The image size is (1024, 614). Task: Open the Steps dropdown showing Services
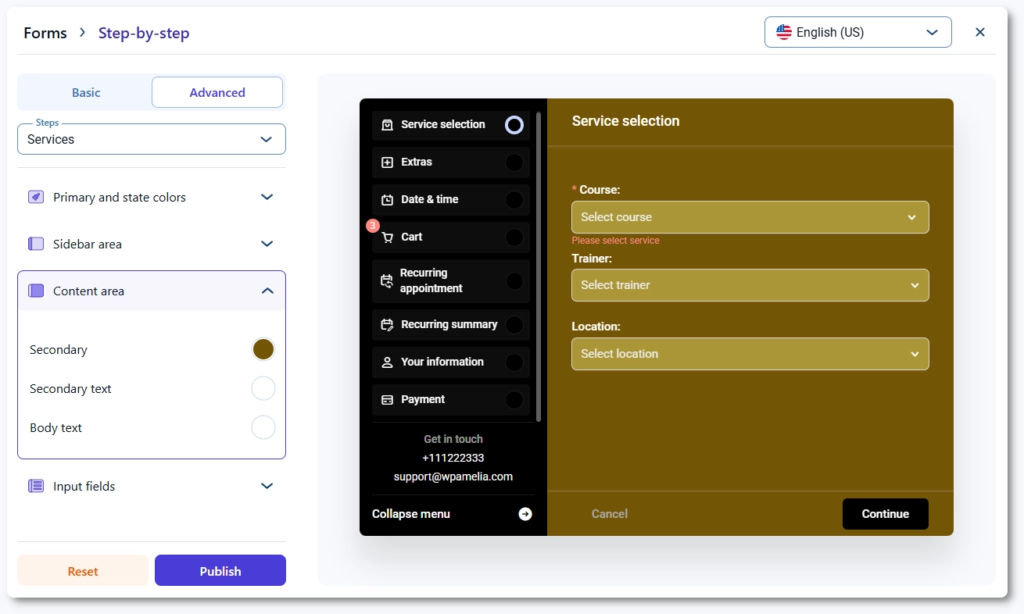click(x=151, y=139)
